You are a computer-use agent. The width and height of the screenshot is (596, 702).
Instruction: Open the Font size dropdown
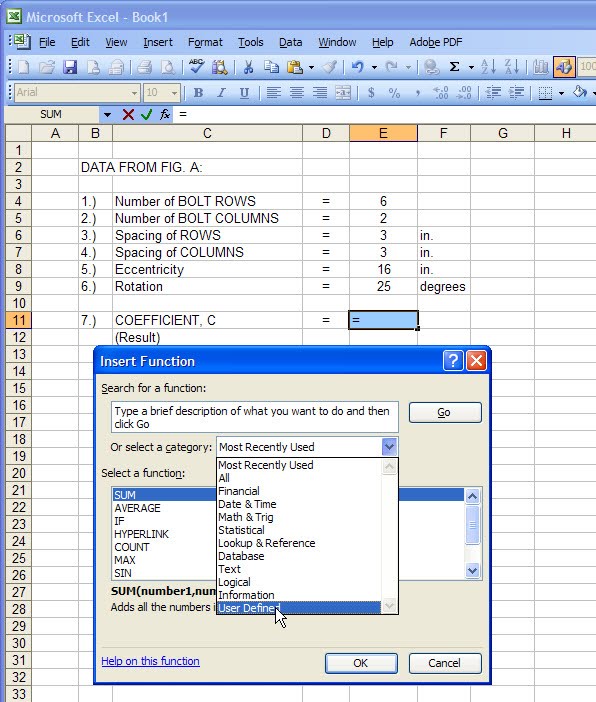coord(174,93)
